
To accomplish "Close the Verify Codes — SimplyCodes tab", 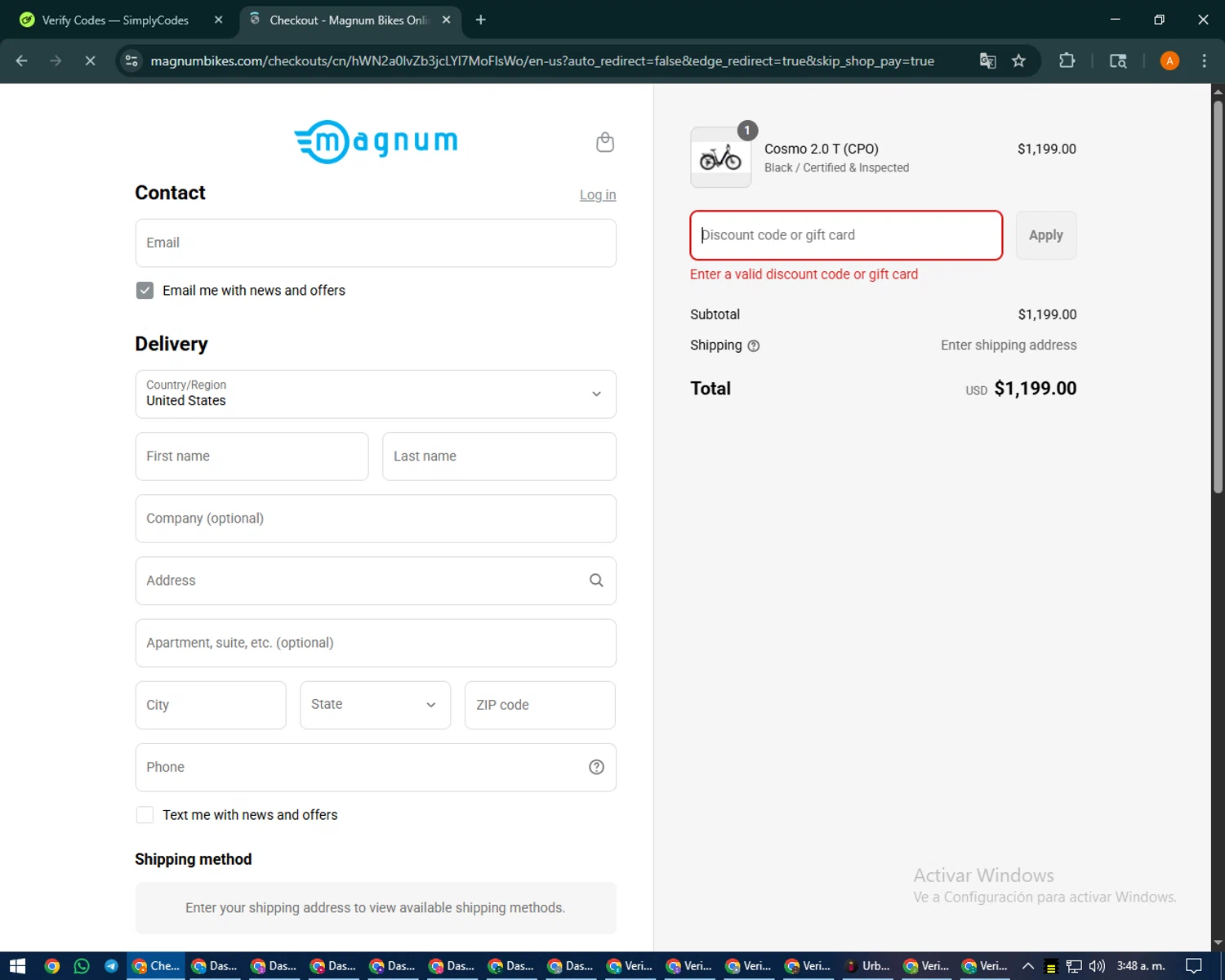I will click(x=218, y=20).
